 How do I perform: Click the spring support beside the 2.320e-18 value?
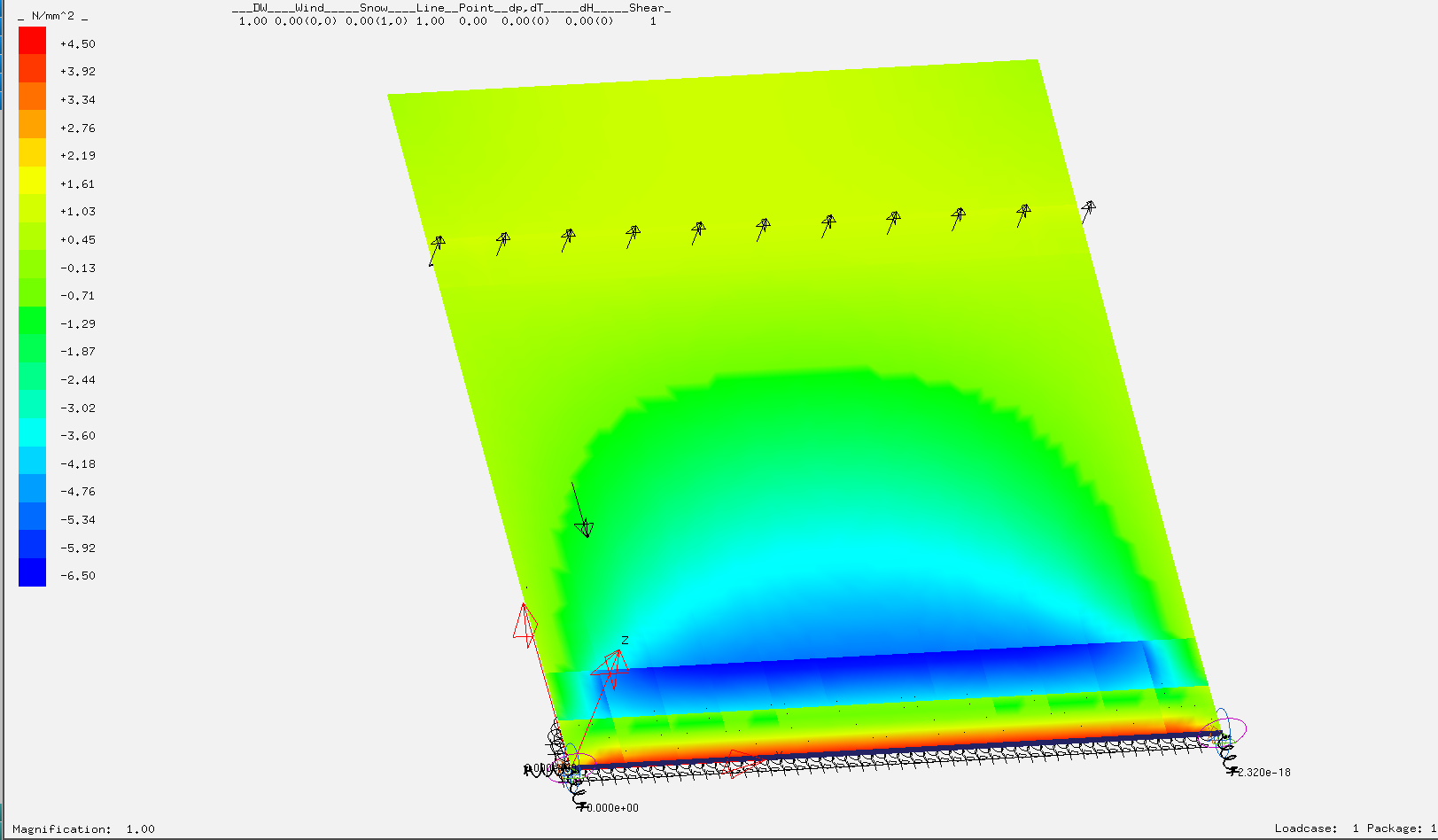(1228, 759)
